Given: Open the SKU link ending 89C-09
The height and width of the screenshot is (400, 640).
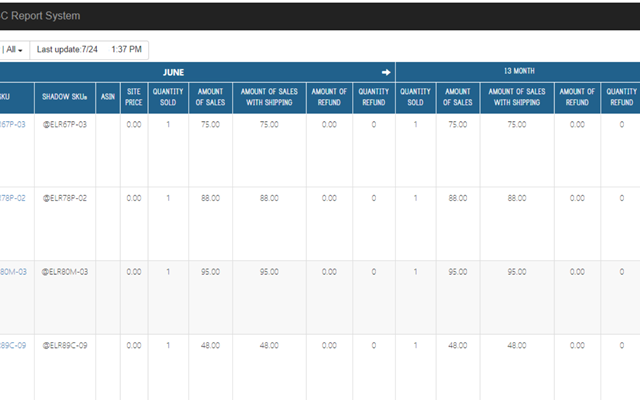Looking at the screenshot, I should 13,346.
